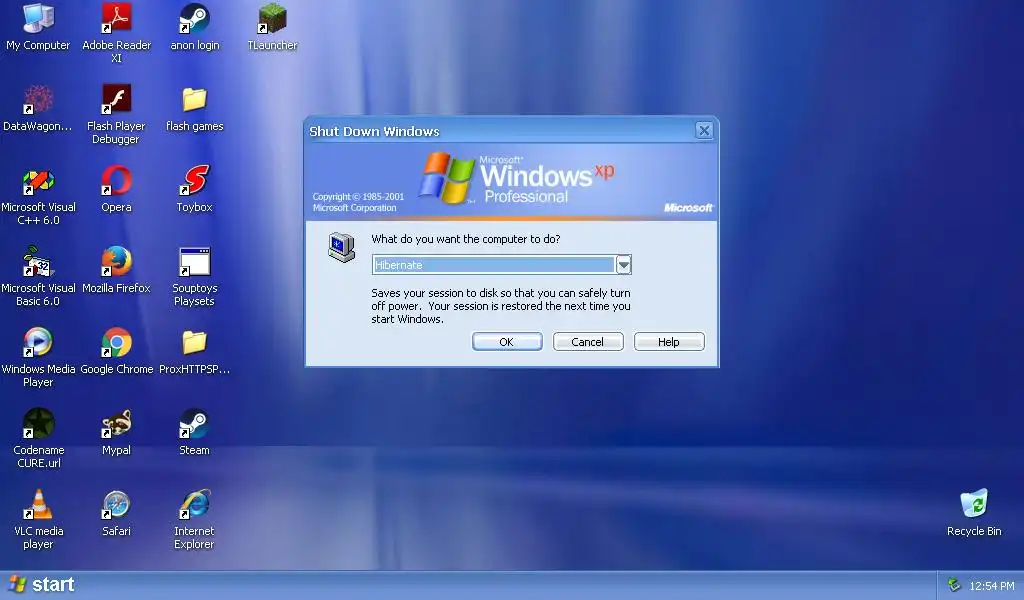Select the Toybox desktop icon
This screenshot has height=600, width=1024.
click(195, 181)
